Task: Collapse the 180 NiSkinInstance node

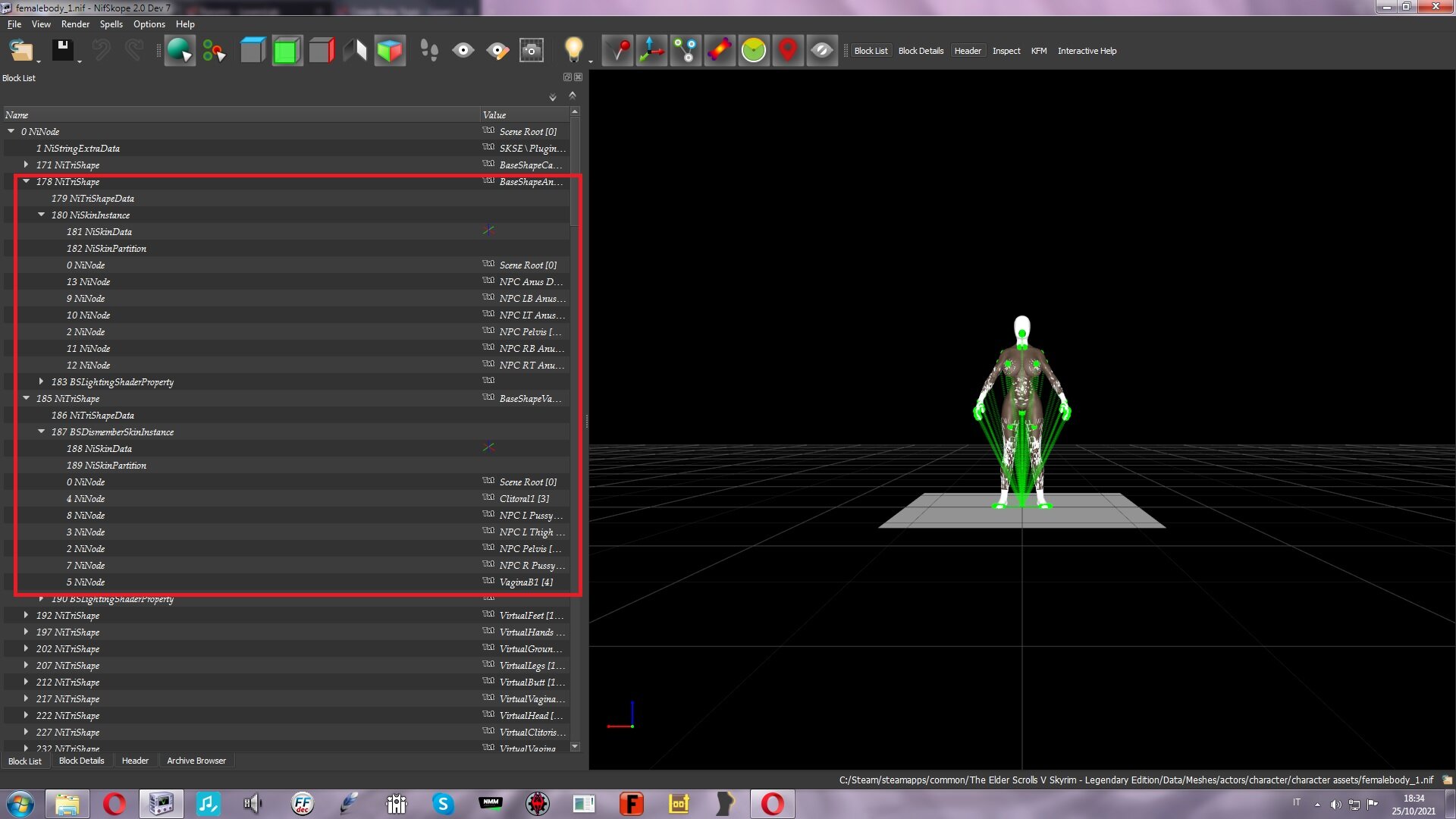Action: (x=42, y=215)
